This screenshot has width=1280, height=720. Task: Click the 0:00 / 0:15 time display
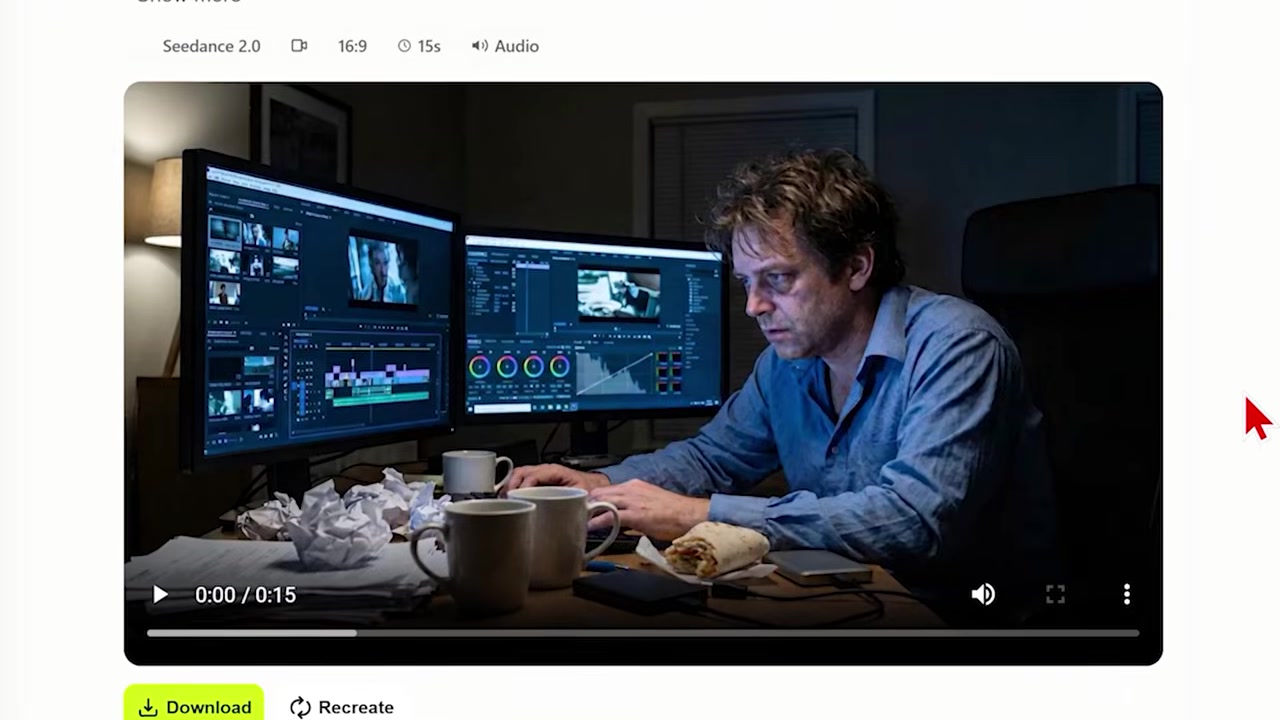coord(245,595)
